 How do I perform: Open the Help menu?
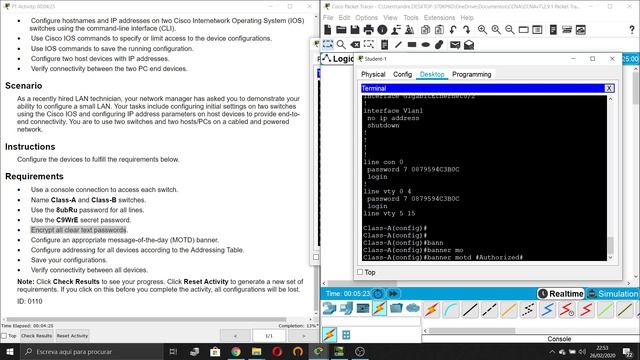tap(467, 18)
